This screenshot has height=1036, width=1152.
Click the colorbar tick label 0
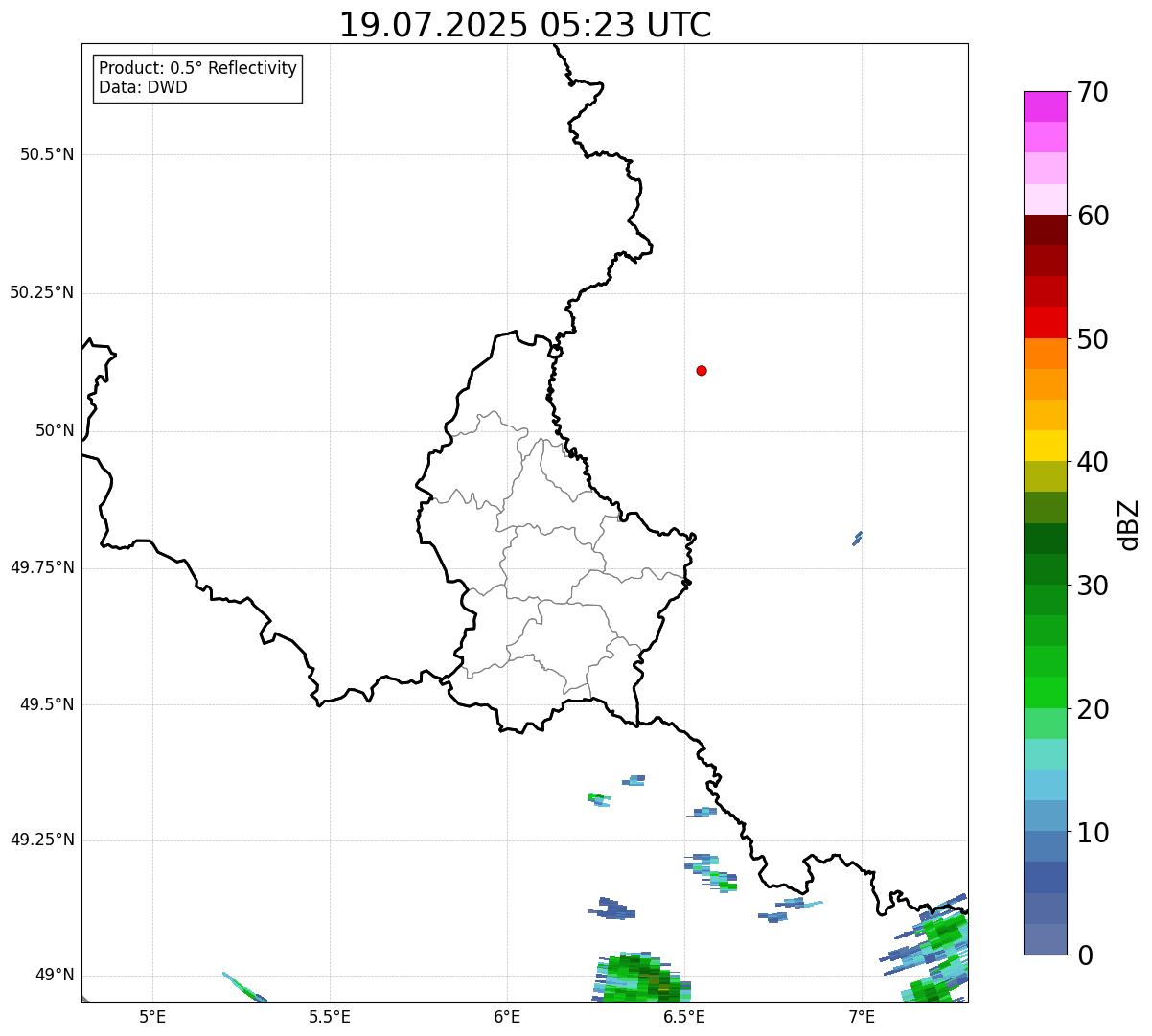pyautogui.click(x=1085, y=955)
